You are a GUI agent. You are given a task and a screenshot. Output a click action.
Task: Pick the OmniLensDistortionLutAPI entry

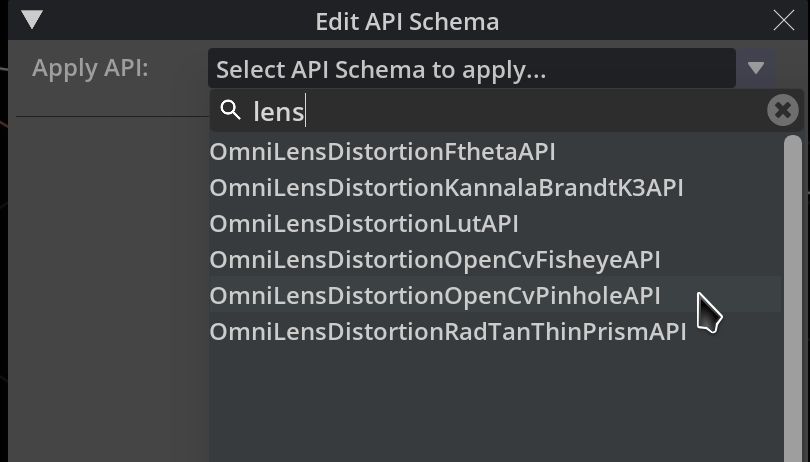pos(364,224)
